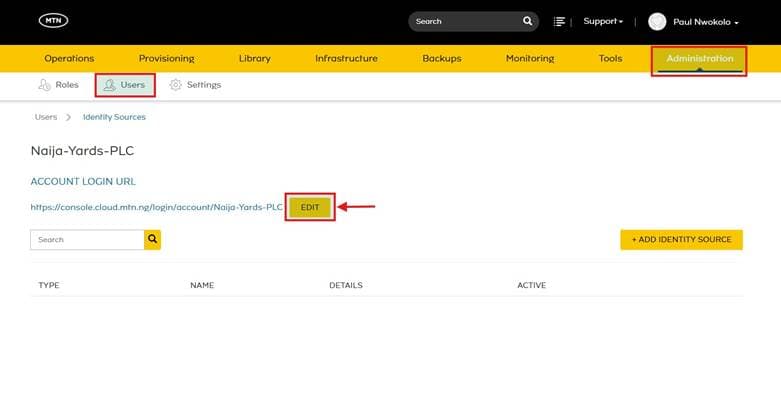Click the yellow magnifier button next to identity search
Viewport: 781px width, 410px height.
152,240
